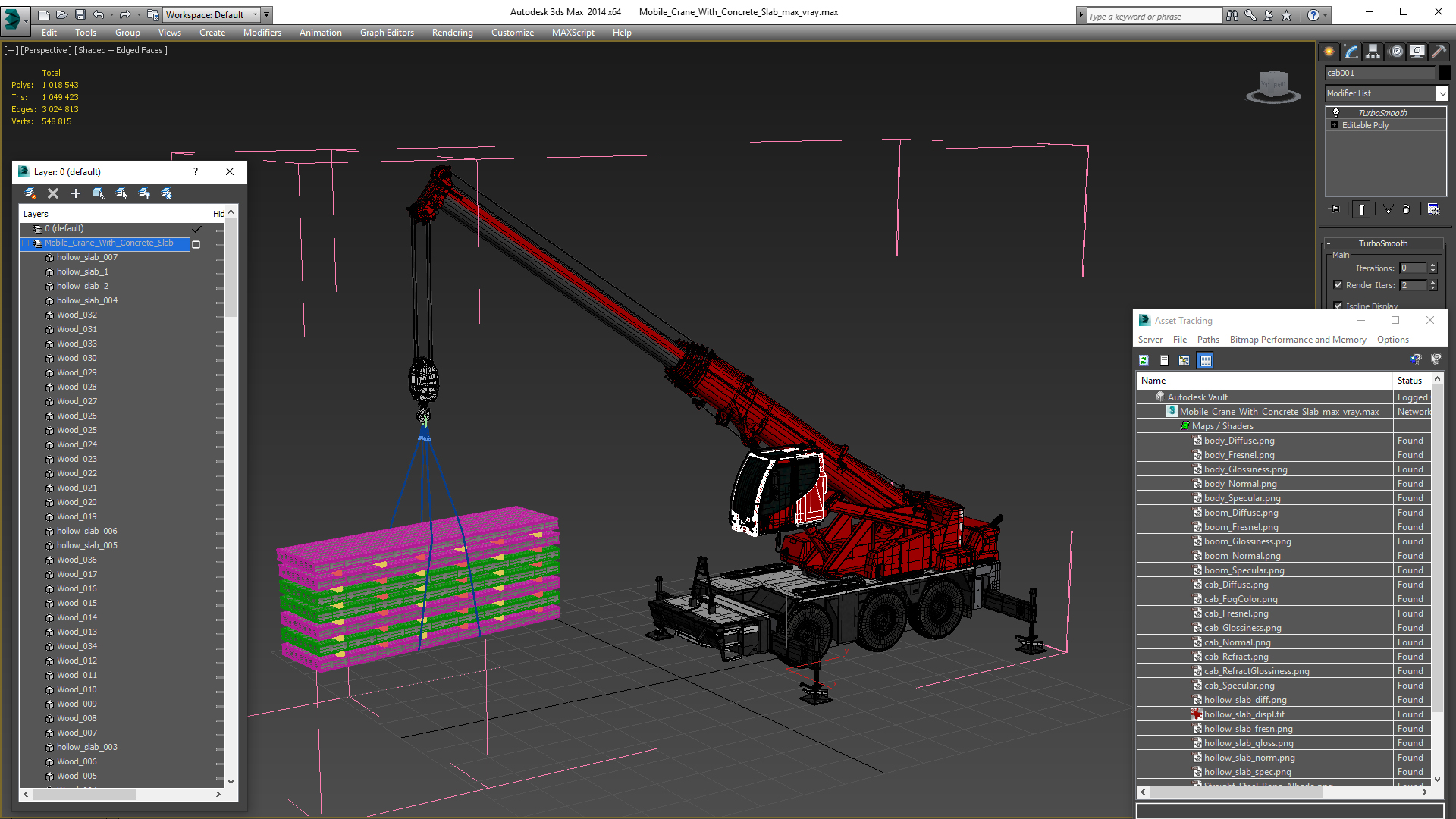Open the Hierarchy command panel tab

coord(1373,52)
